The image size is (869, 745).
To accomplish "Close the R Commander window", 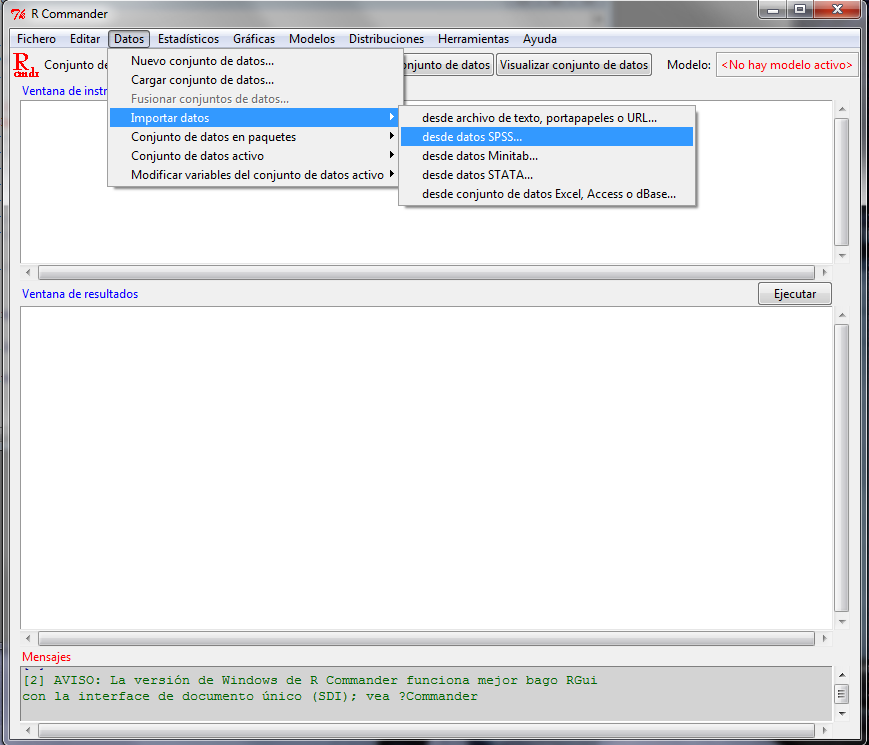I will 837,9.
